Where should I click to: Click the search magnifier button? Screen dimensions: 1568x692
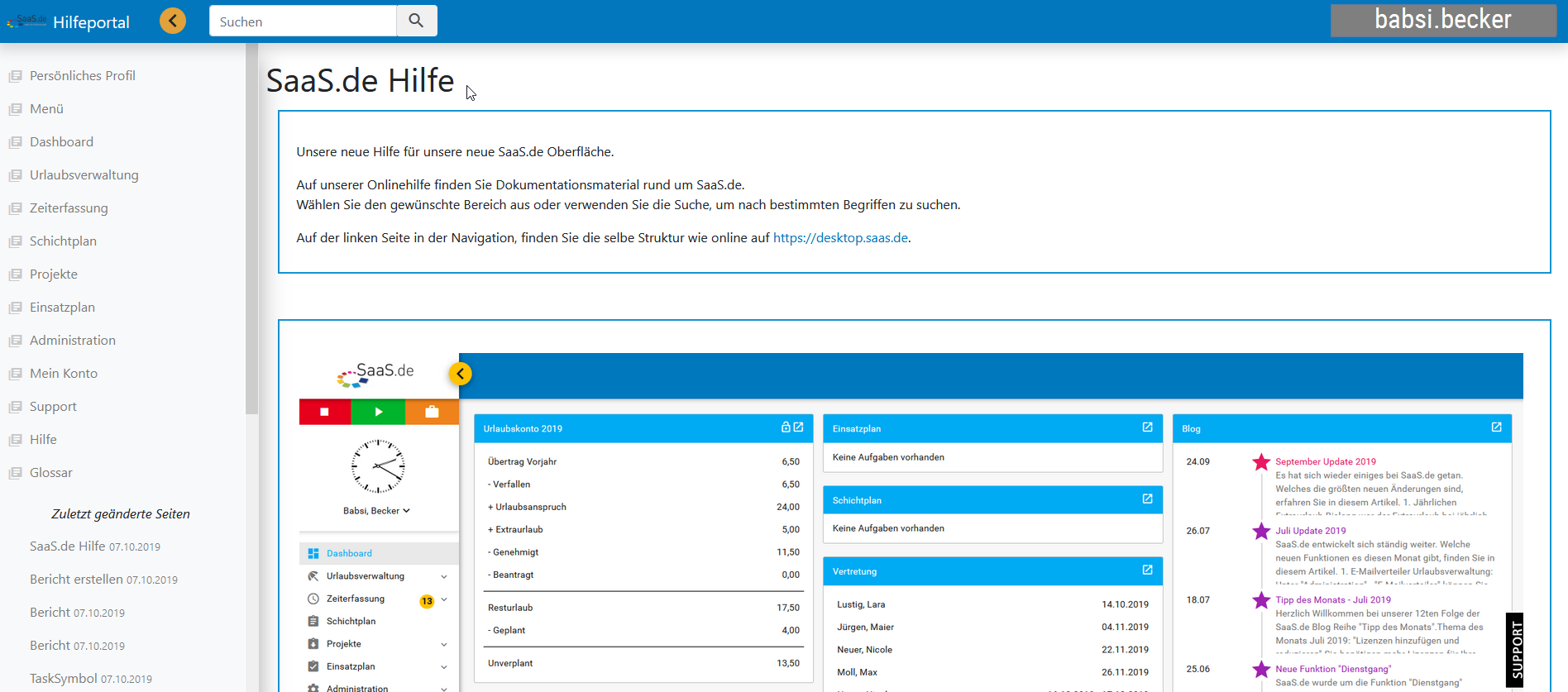tap(417, 21)
